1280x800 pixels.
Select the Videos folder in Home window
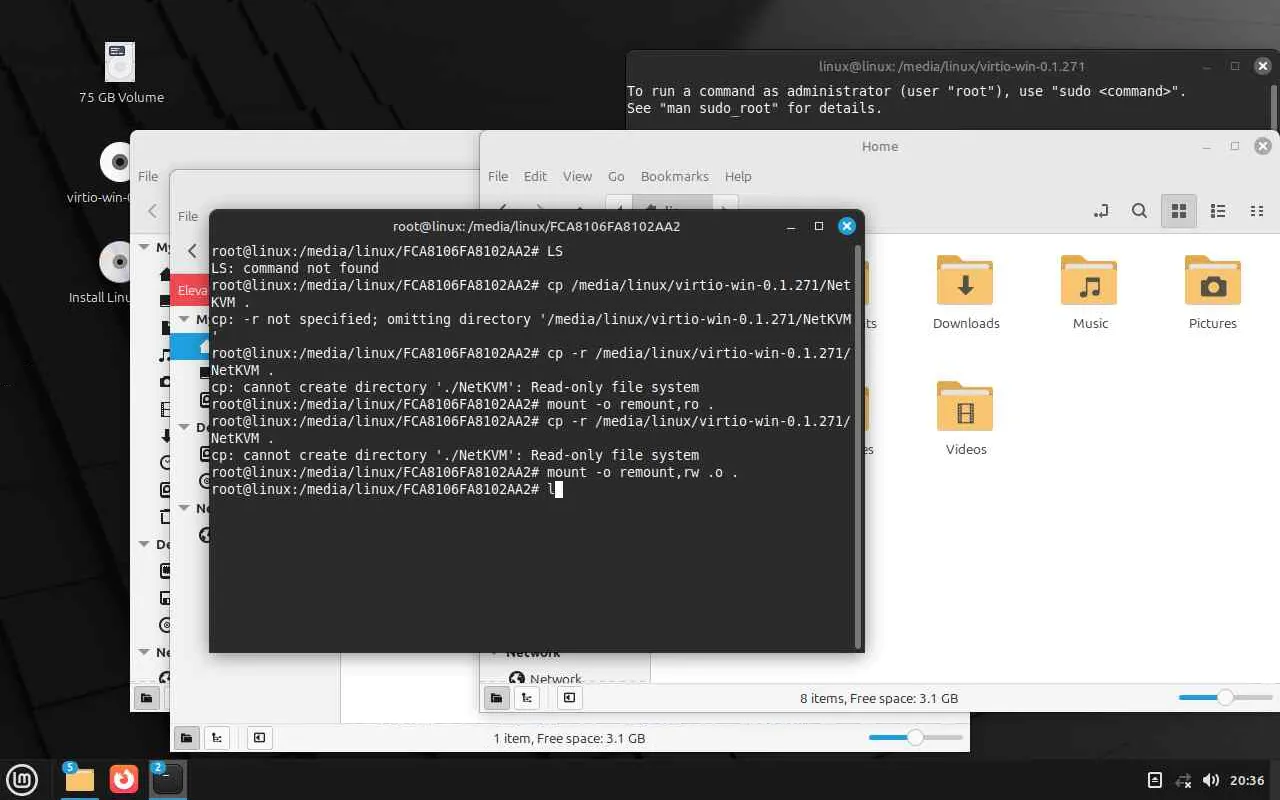click(966, 418)
